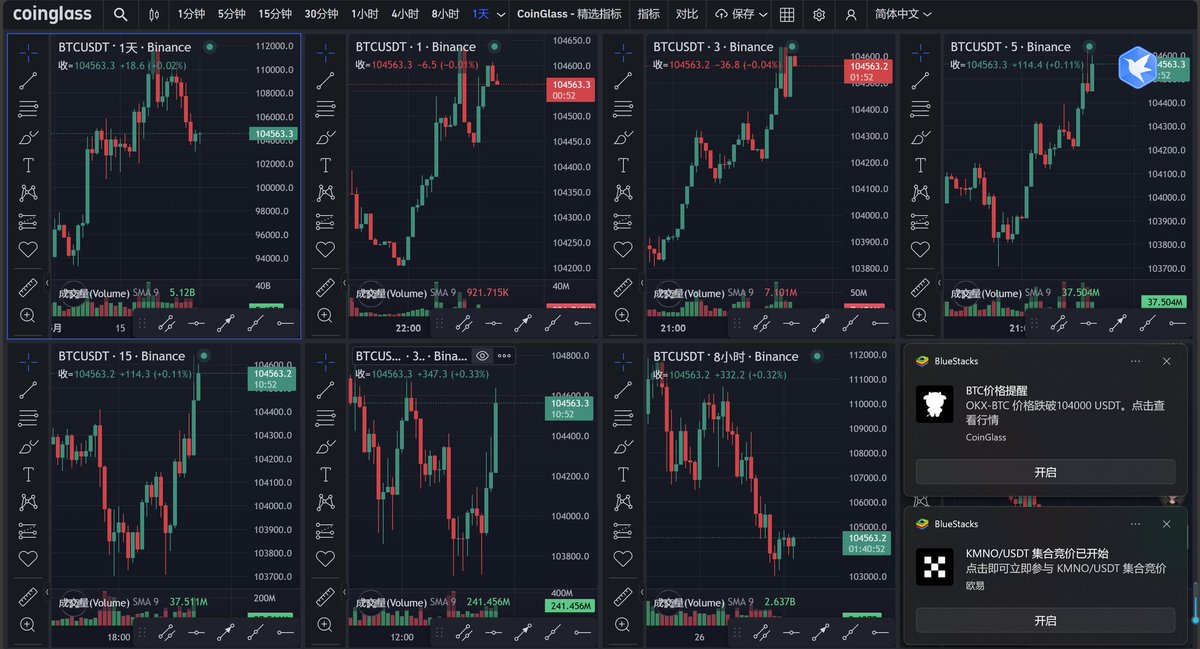Click heart icon in 15-minute chart
Image resolution: width=1200 pixels, height=649 pixels.
point(28,558)
